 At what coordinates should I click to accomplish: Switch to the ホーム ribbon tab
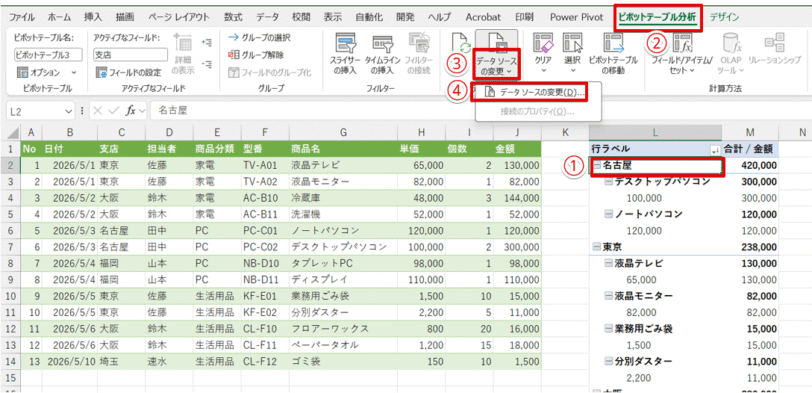tap(60, 17)
